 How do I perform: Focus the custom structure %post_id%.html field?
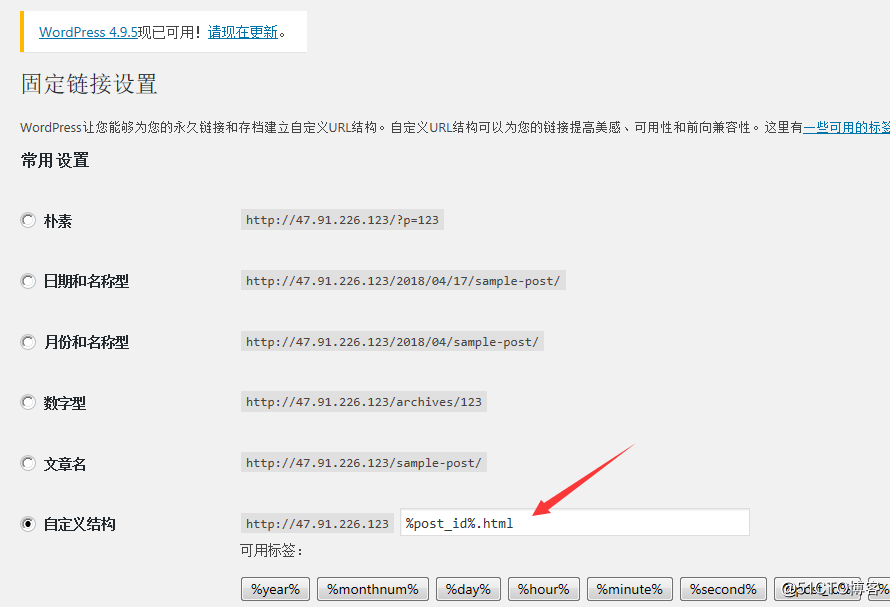click(x=574, y=522)
